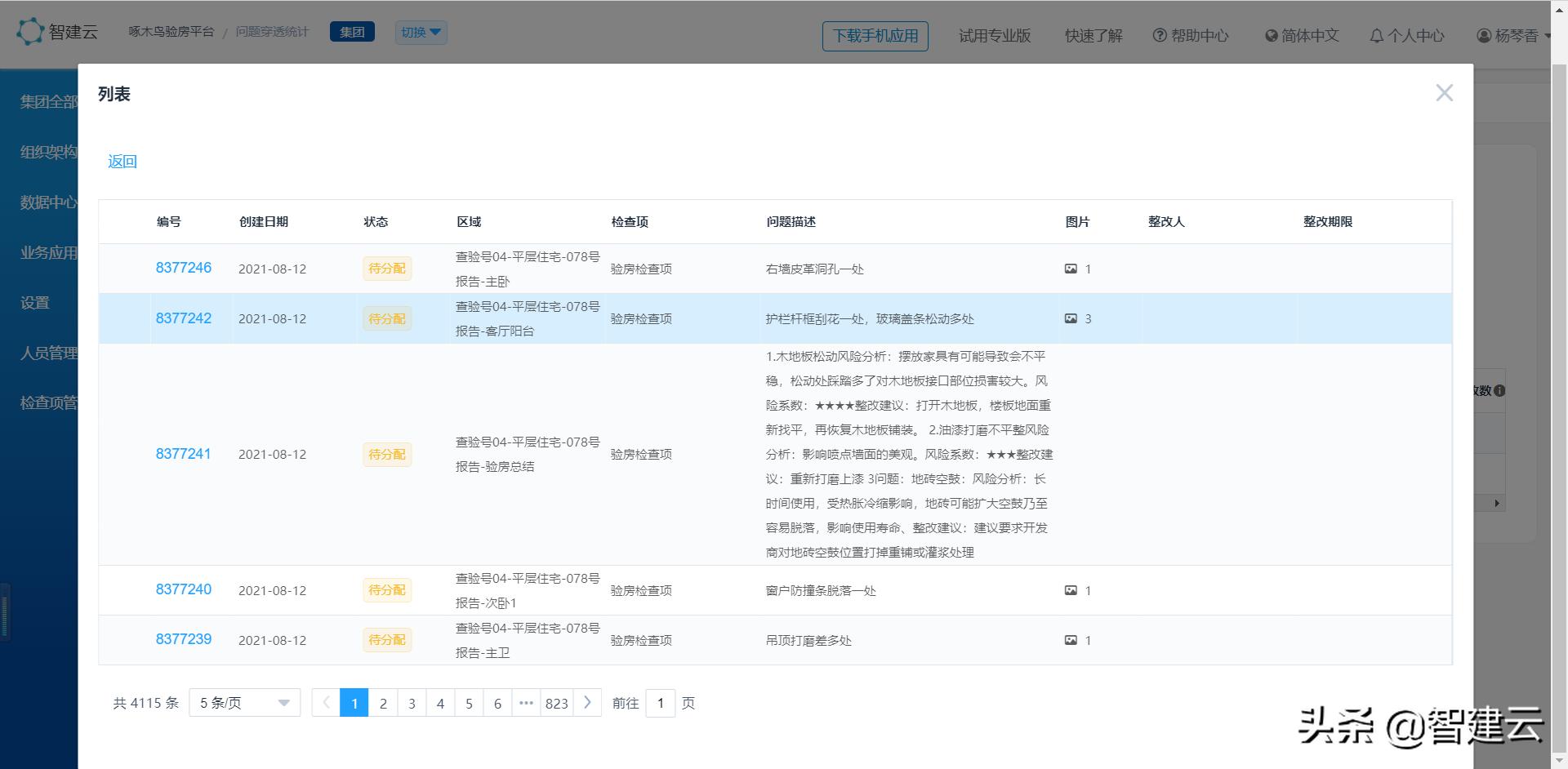Screen dimensions: 1568x769
Task: Click the 前往 page number input
Action: (661, 702)
